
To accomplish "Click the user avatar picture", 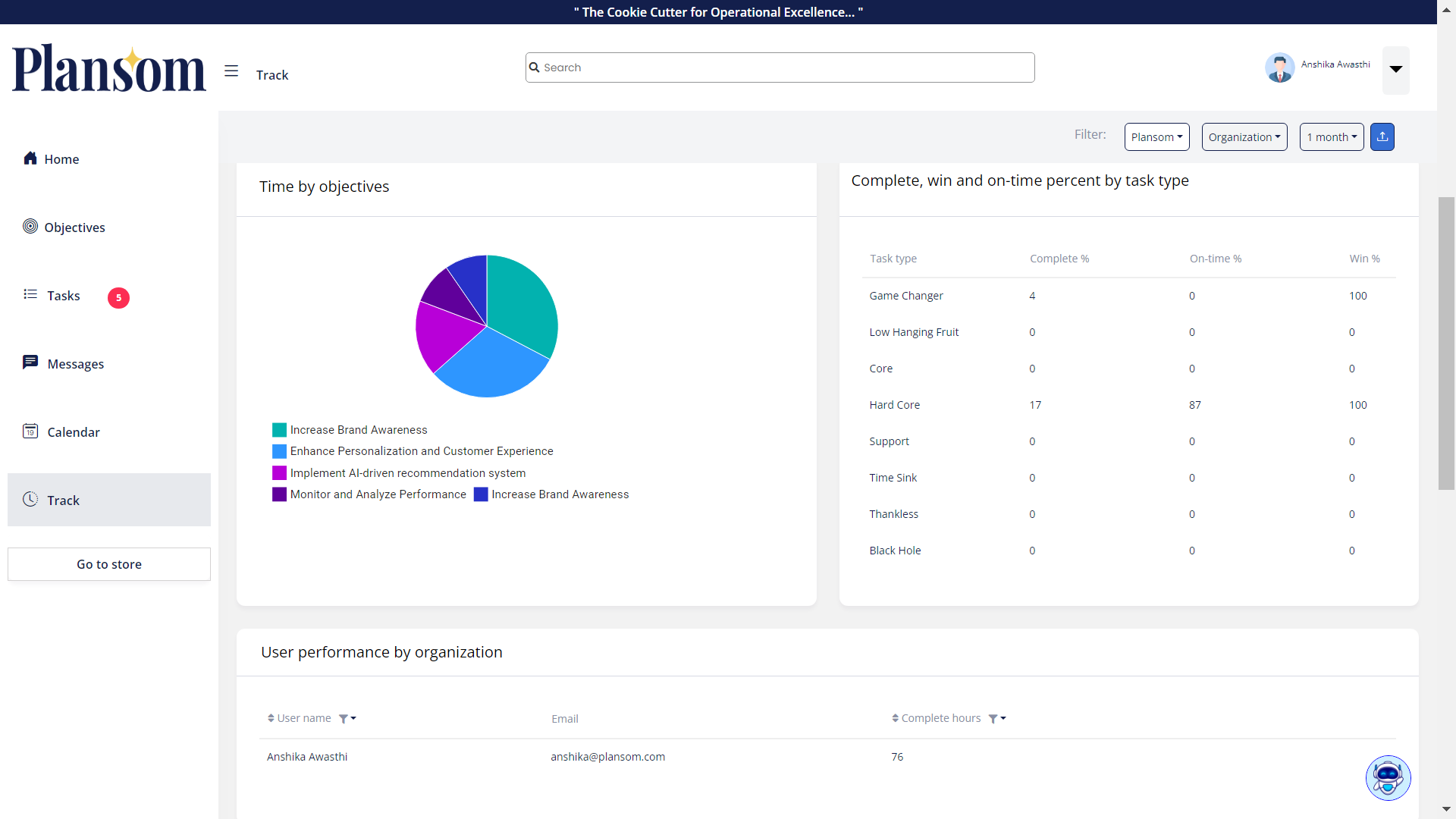I will click(1279, 68).
